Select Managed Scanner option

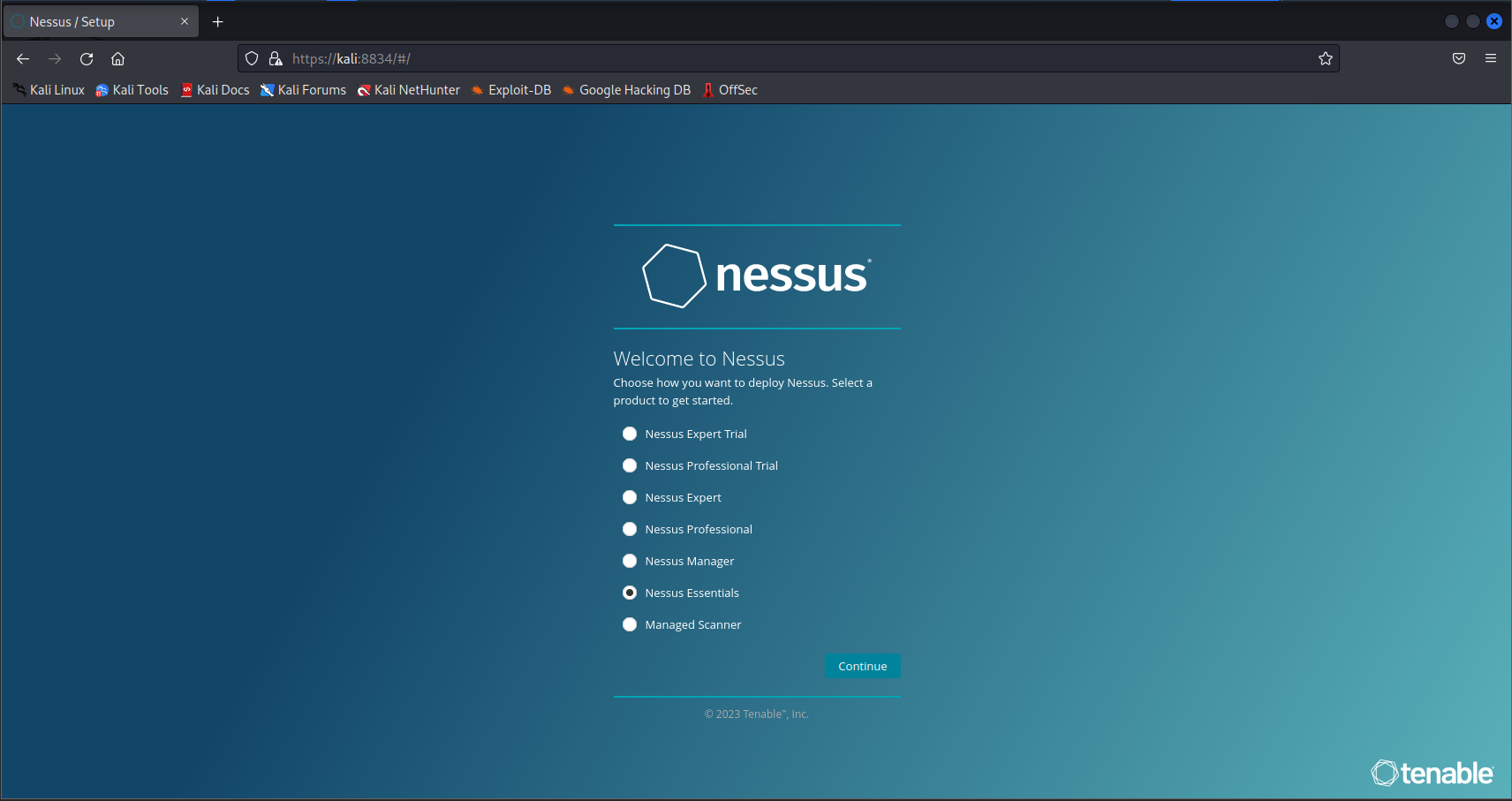point(629,624)
